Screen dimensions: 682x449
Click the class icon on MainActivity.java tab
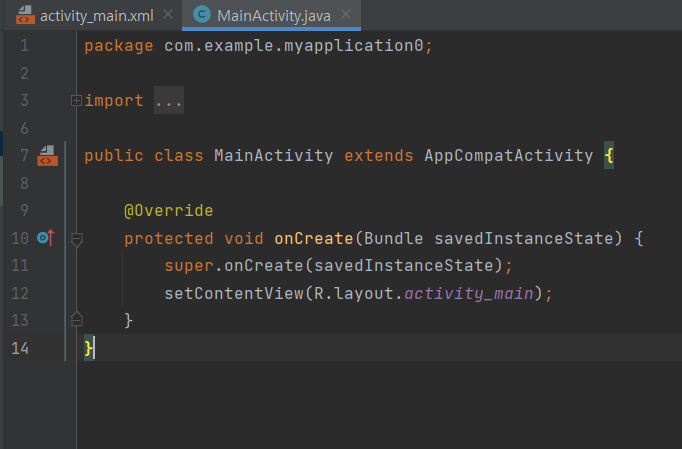(202, 14)
